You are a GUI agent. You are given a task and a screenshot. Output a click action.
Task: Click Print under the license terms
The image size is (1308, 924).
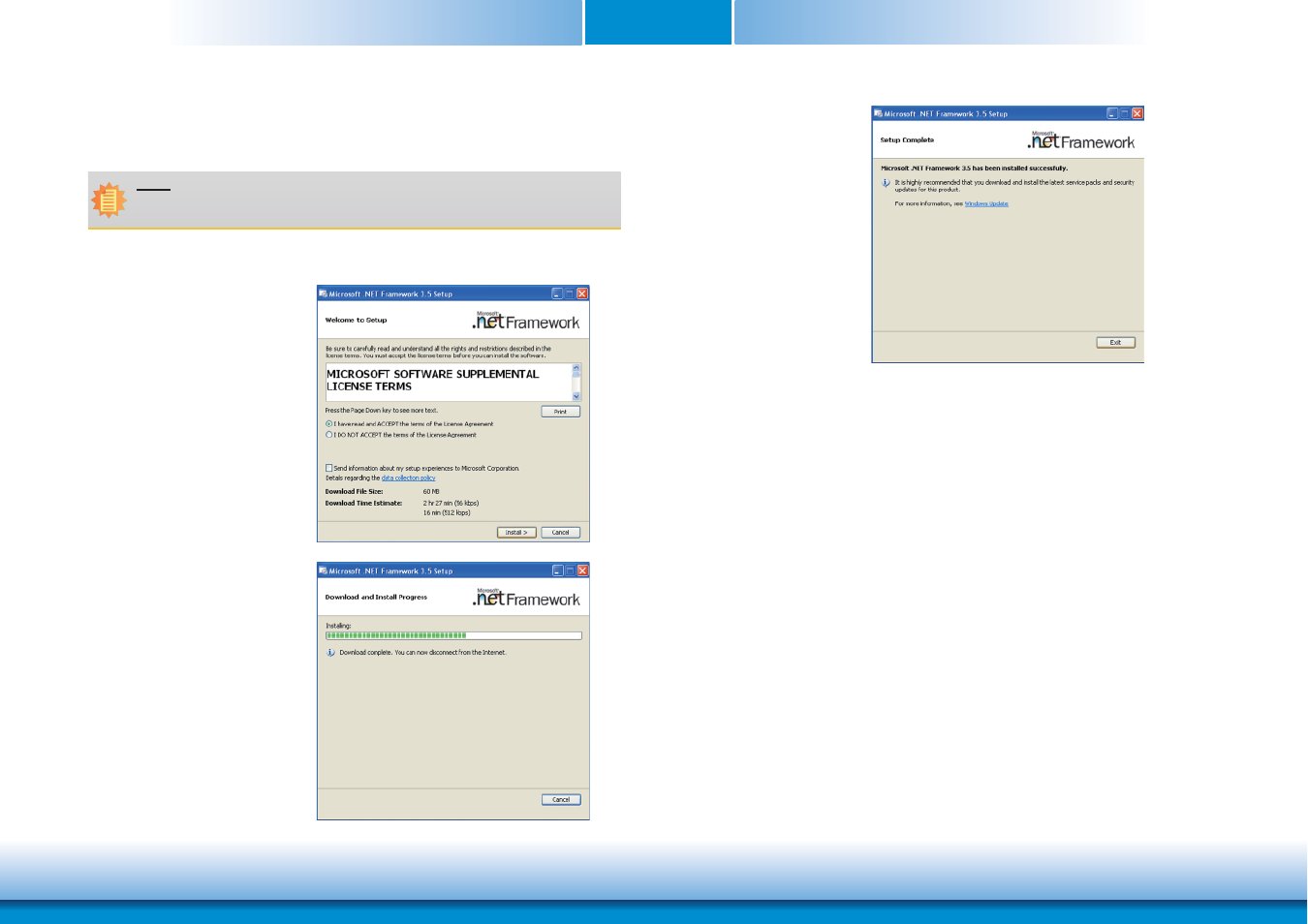tap(560, 412)
